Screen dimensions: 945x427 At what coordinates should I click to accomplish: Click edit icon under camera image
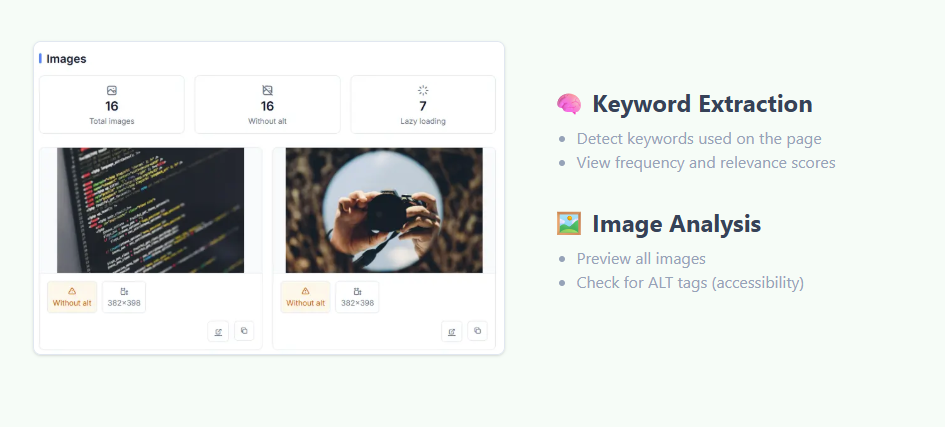[x=451, y=331]
